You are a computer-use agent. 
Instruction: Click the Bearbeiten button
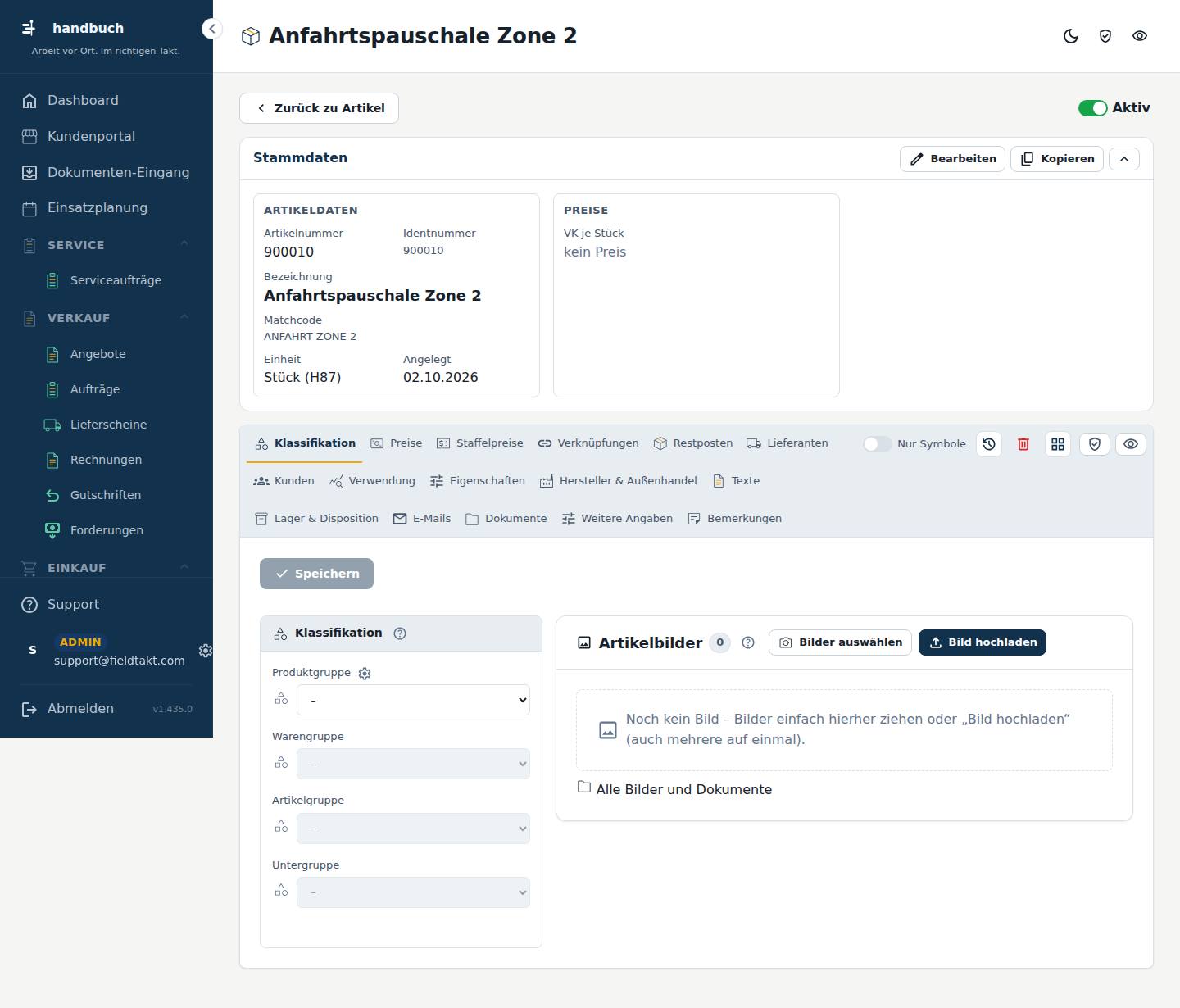click(x=953, y=159)
